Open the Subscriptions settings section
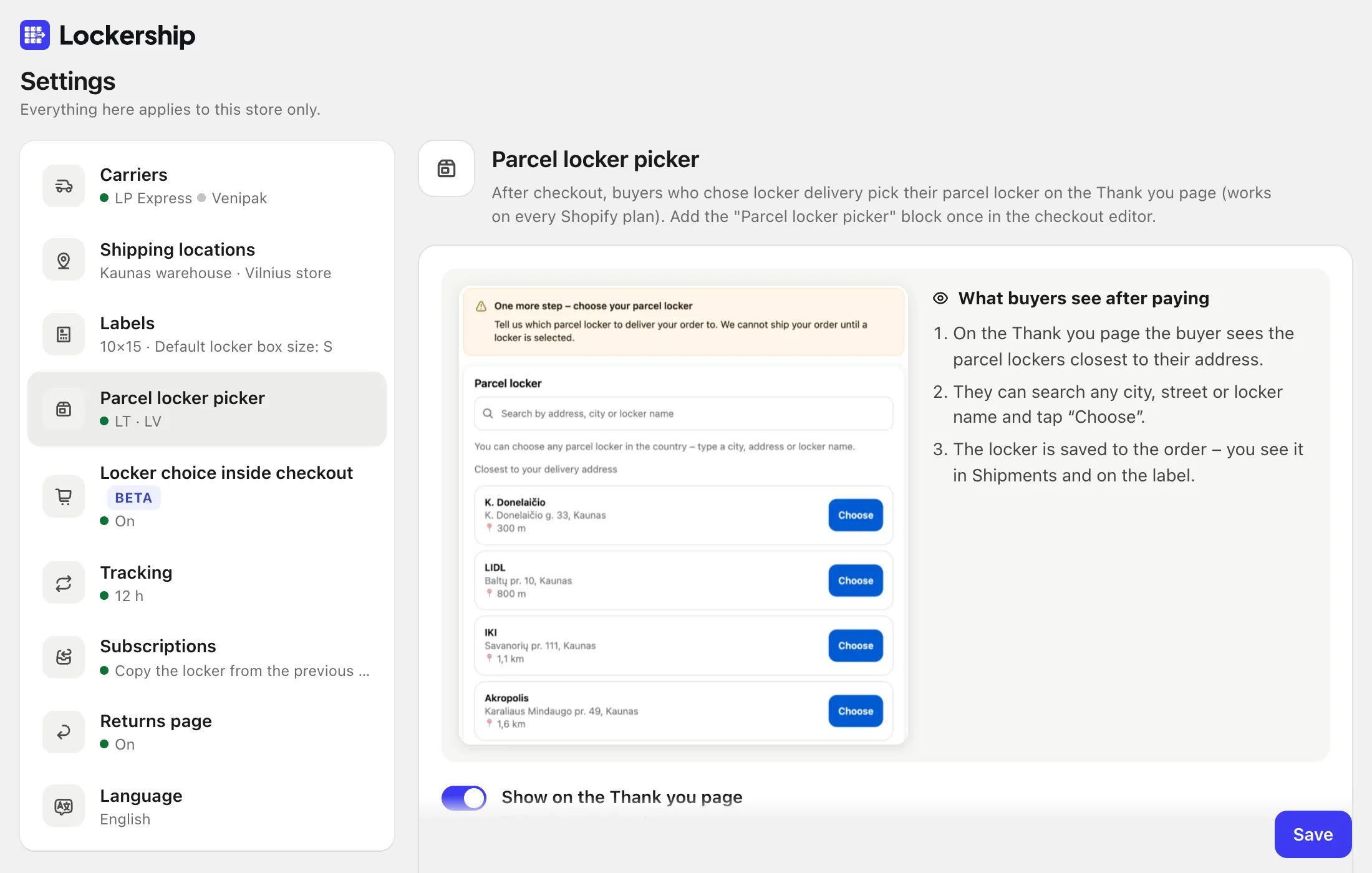1372x873 pixels. click(207, 657)
